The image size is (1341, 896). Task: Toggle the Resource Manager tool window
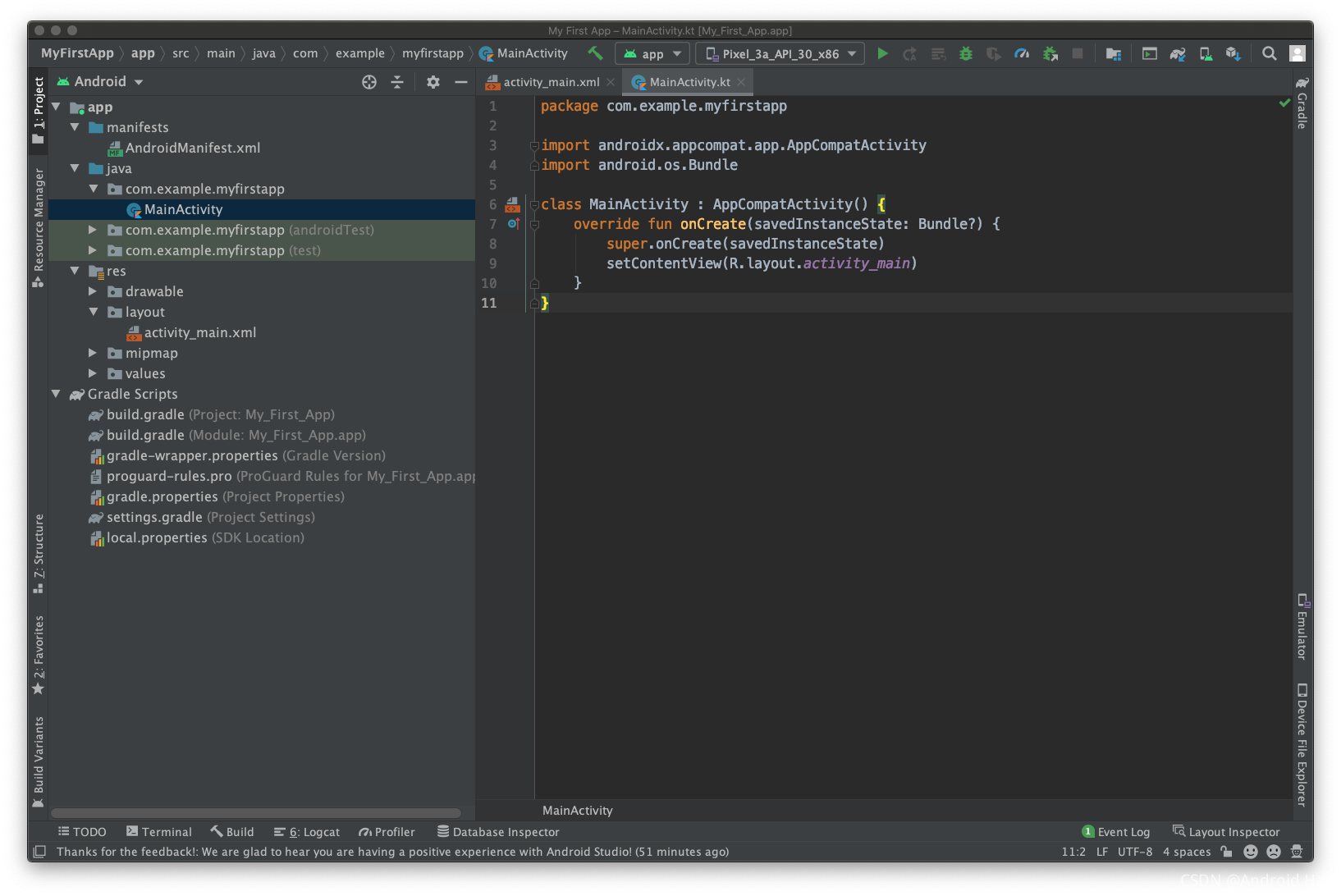tap(38, 227)
